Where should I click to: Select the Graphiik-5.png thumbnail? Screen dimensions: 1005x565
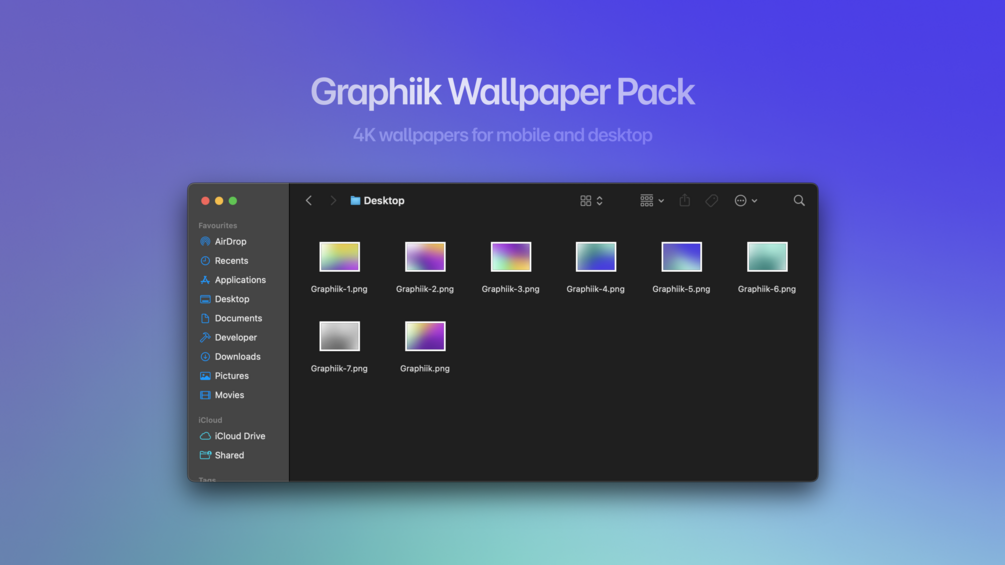(x=681, y=257)
